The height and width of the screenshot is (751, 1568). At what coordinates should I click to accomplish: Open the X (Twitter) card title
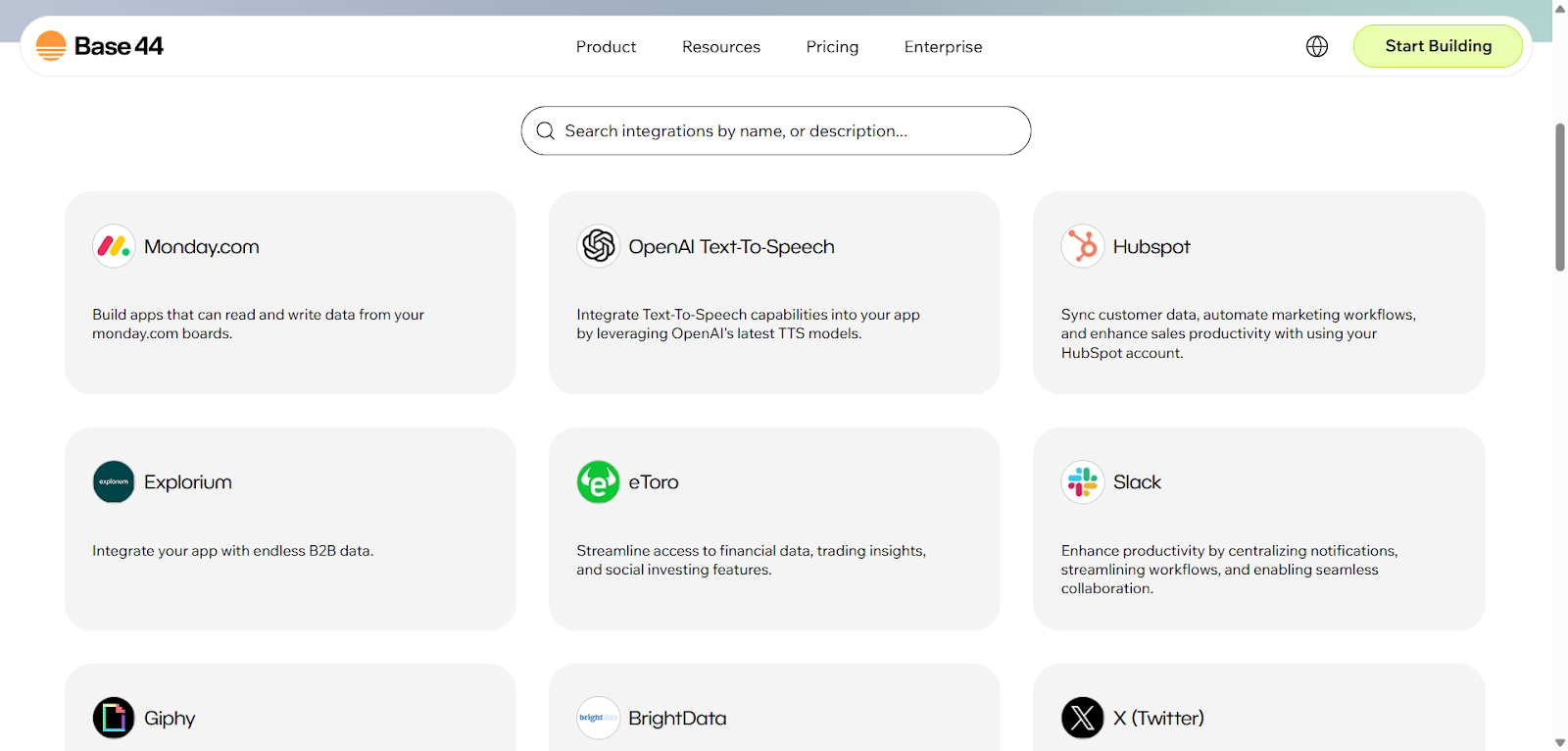pyautogui.click(x=1158, y=719)
